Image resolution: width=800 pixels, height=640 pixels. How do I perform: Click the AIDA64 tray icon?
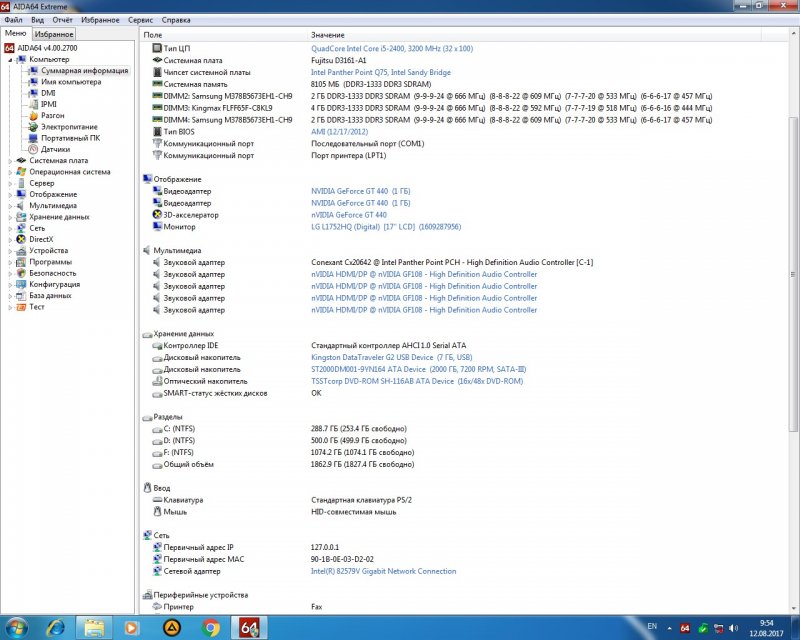coord(684,628)
